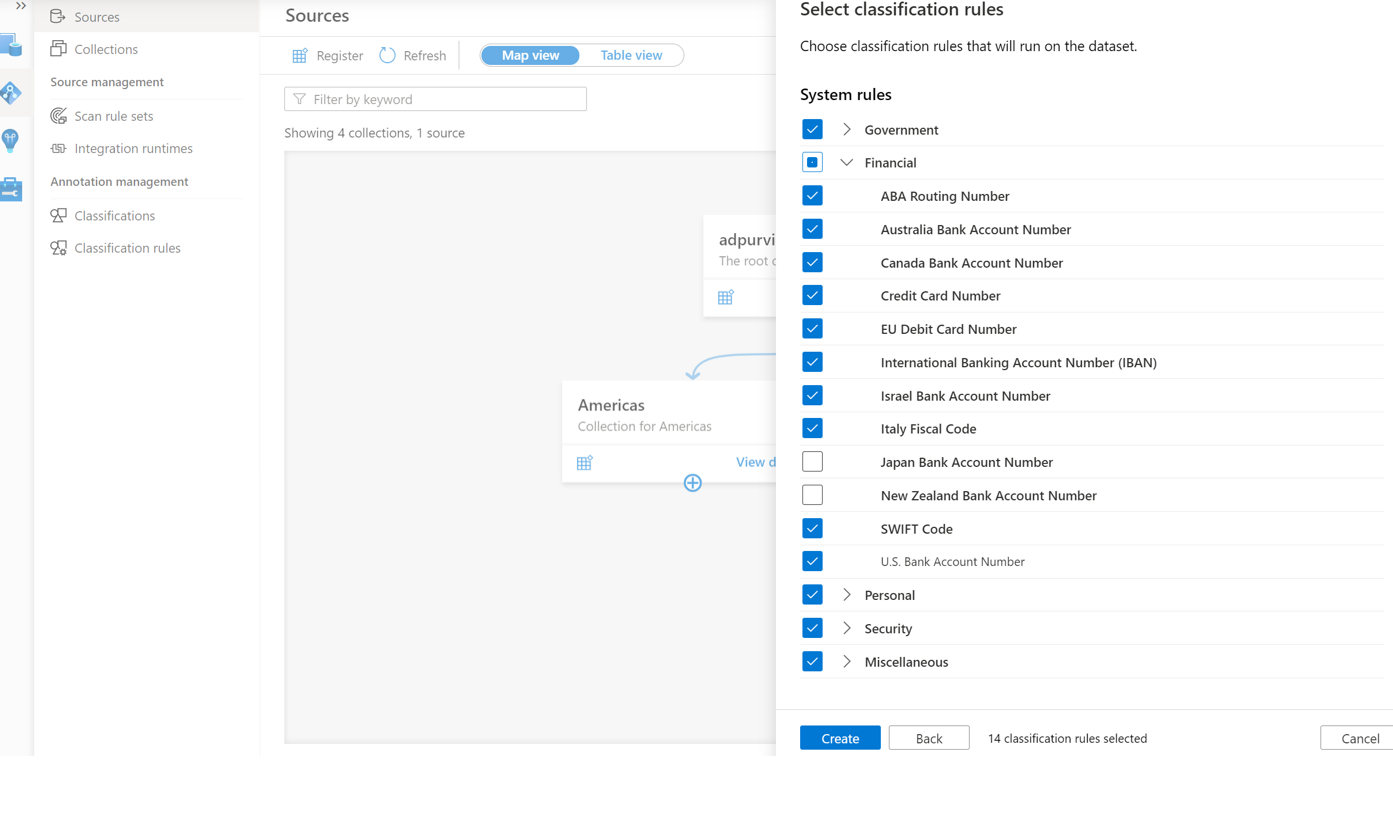Expand the Personal rules group

pos(846,594)
